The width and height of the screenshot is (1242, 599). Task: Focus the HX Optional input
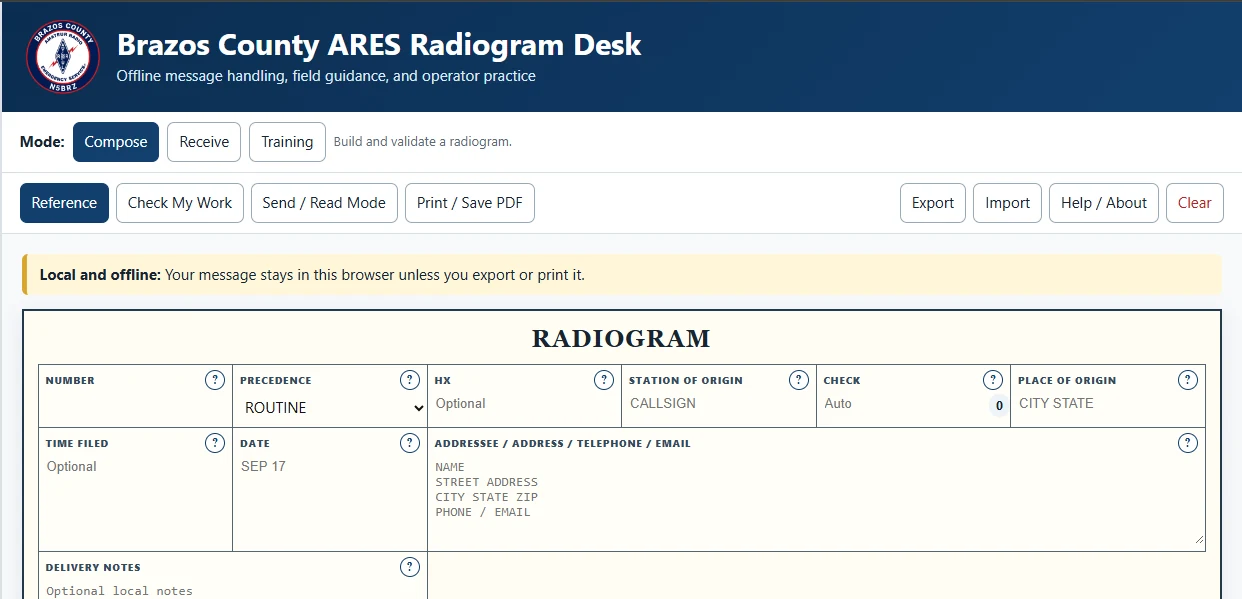(524, 404)
